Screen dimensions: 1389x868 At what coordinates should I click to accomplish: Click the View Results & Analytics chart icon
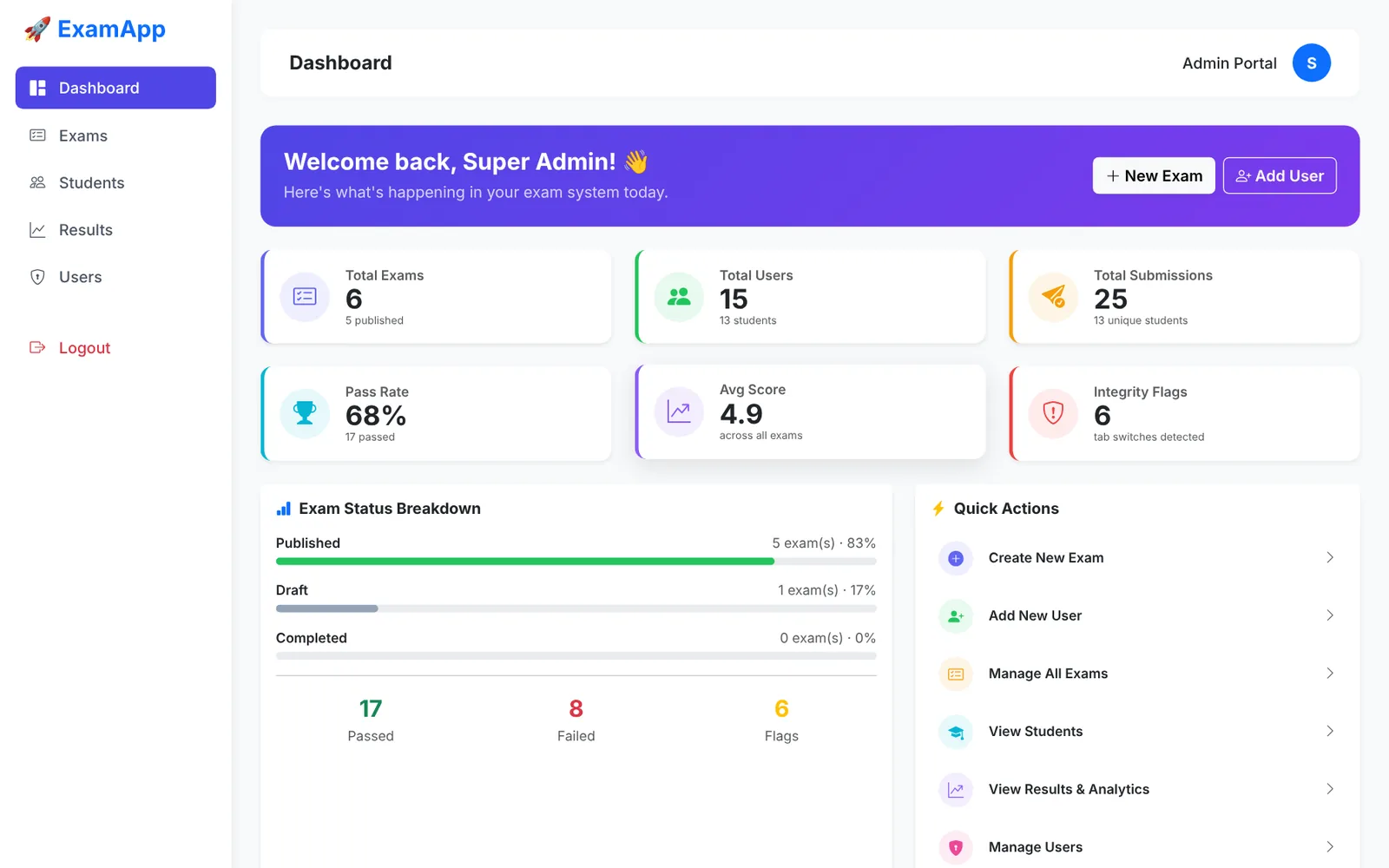[x=956, y=790]
